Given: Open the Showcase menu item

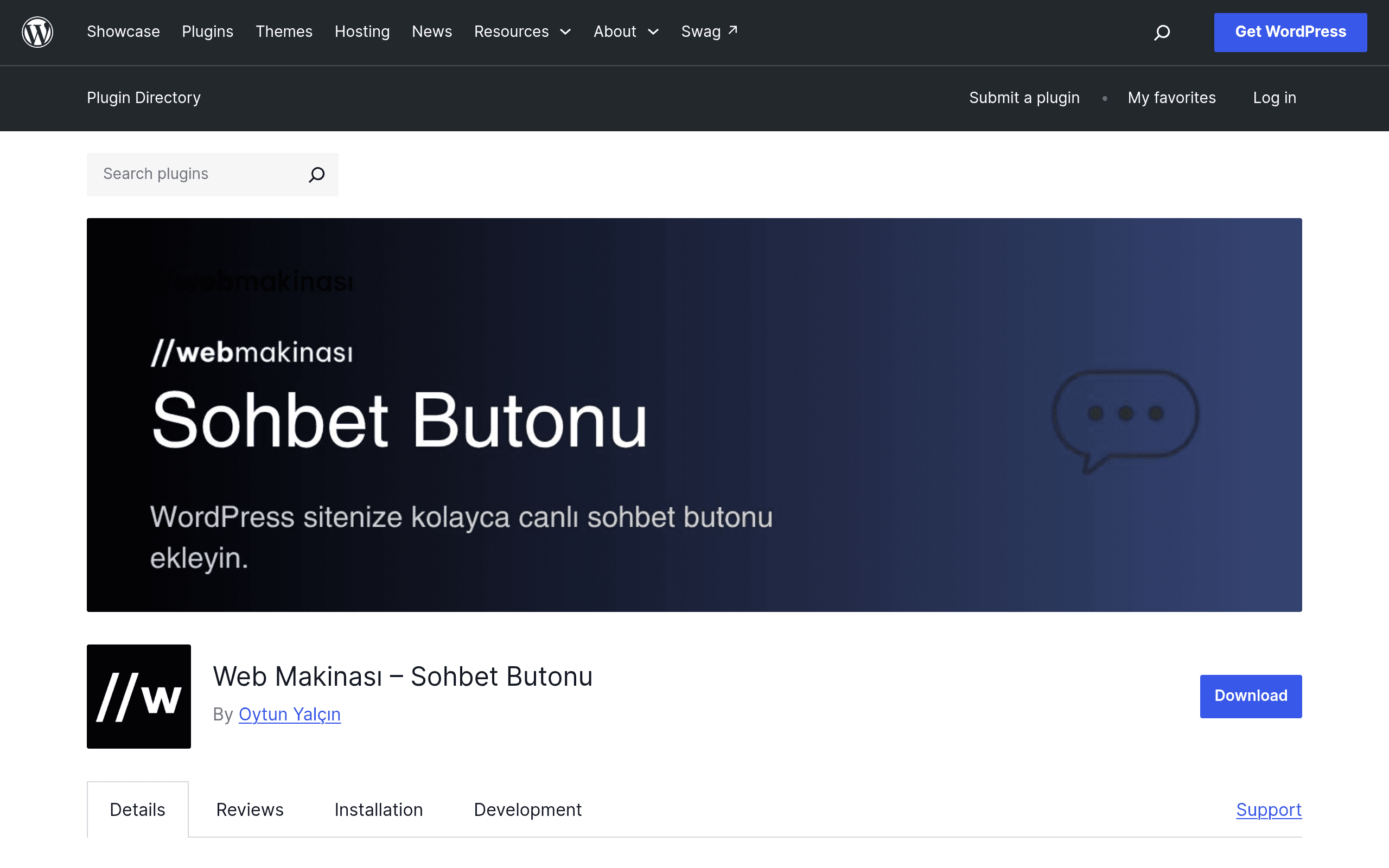Looking at the screenshot, I should [x=123, y=31].
